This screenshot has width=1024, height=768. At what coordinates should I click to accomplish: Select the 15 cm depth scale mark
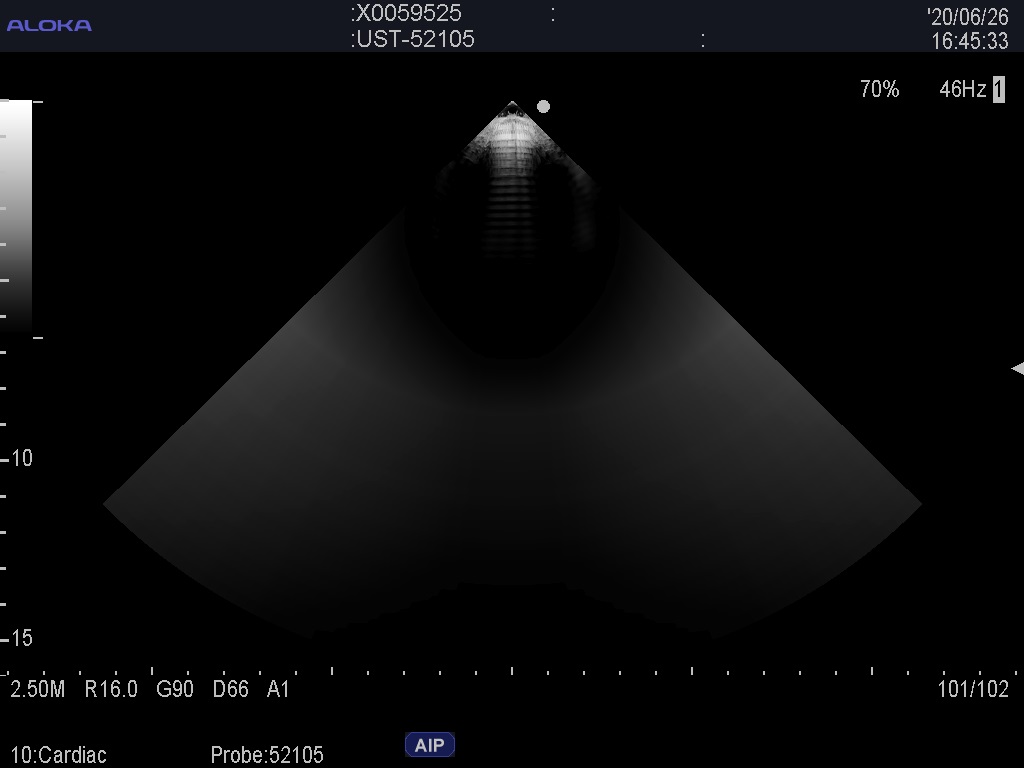tap(20, 638)
